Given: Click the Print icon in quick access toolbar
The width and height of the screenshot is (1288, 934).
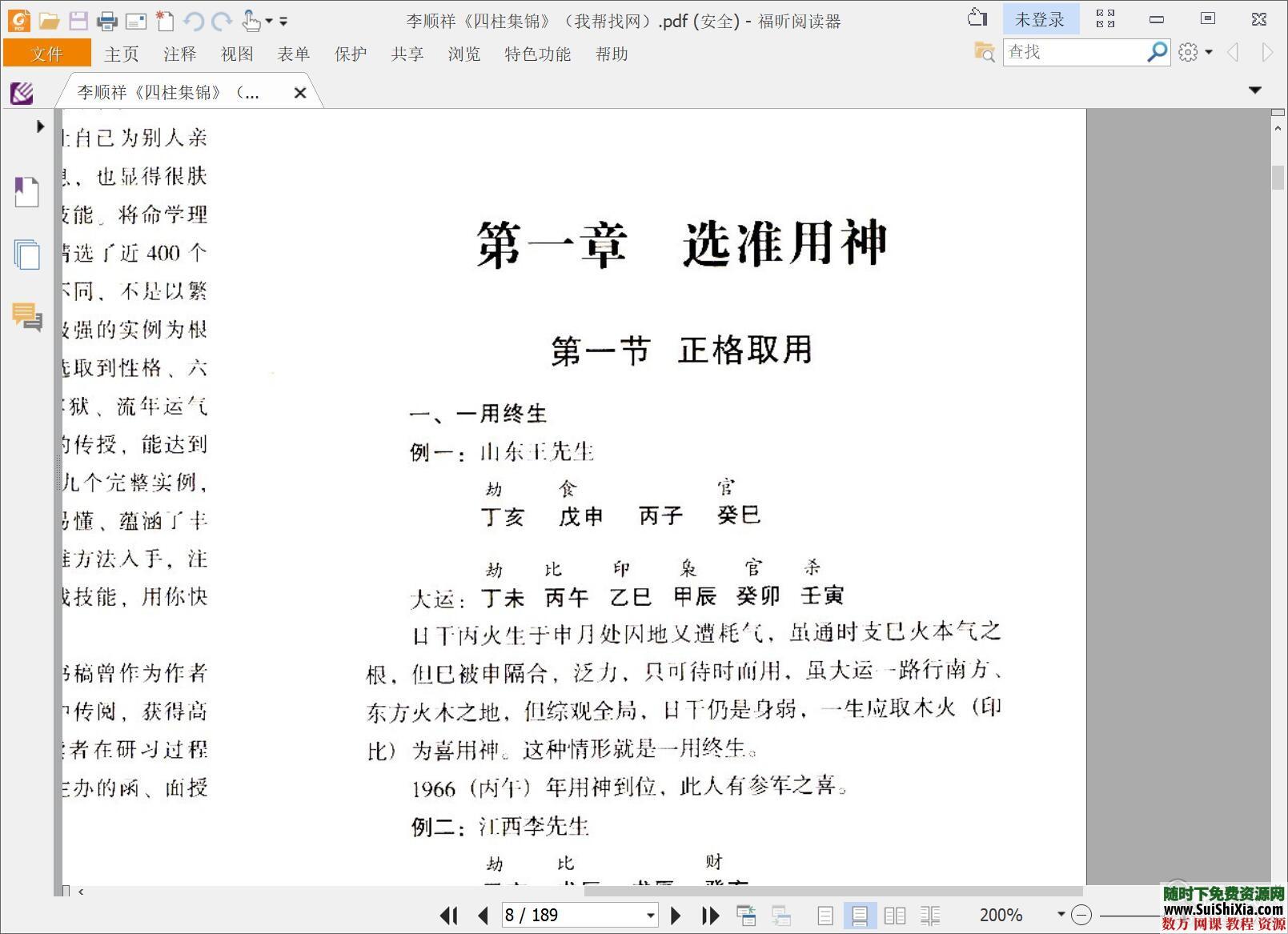Looking at the screenshot, I should tap(106, 20).
